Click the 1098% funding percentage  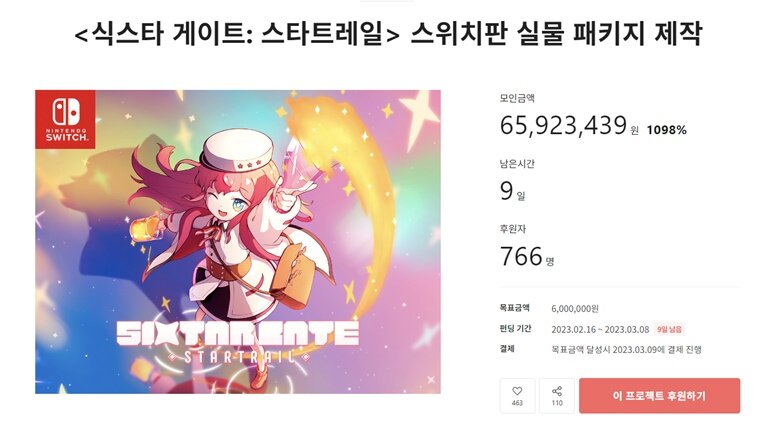(667, 130)
